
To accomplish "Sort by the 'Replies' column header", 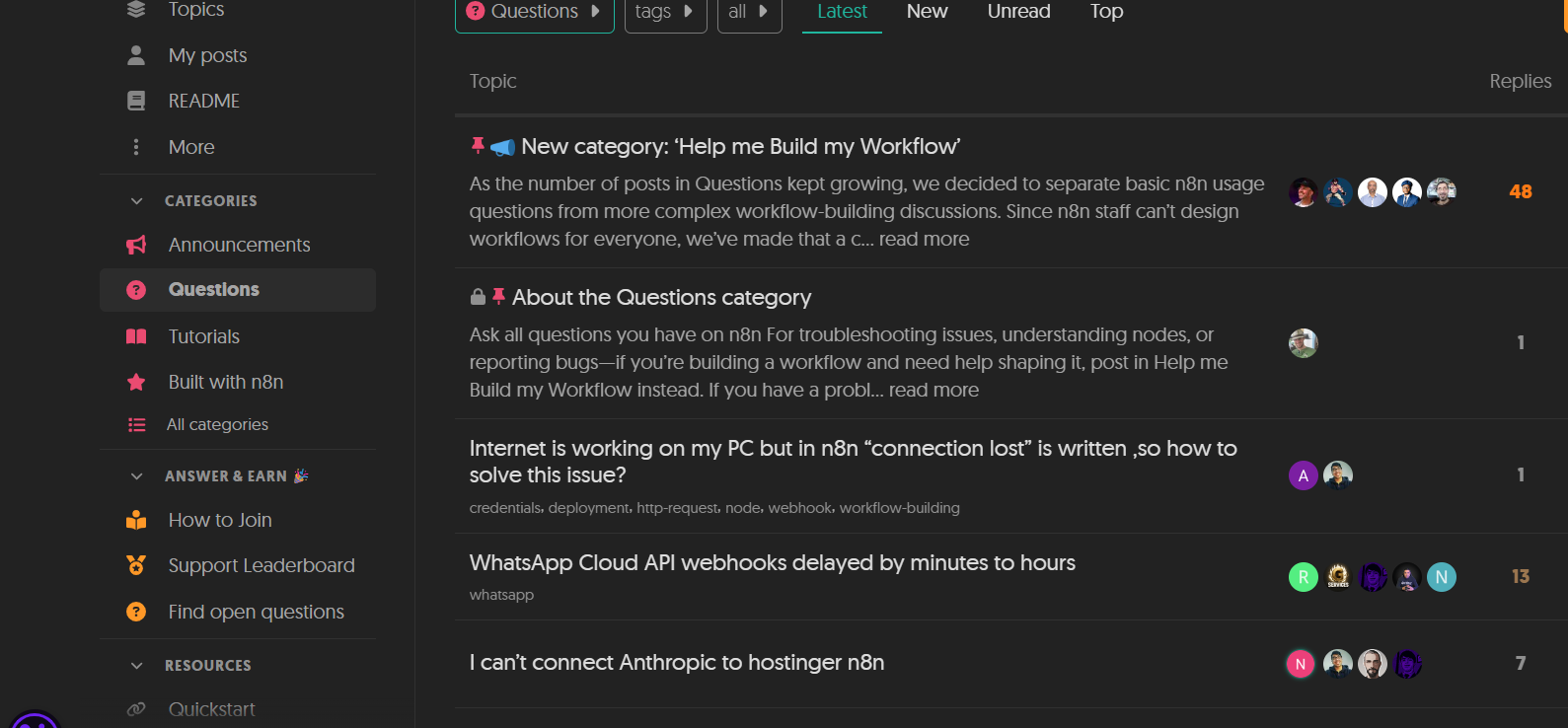I will (x=1521, y=81).
